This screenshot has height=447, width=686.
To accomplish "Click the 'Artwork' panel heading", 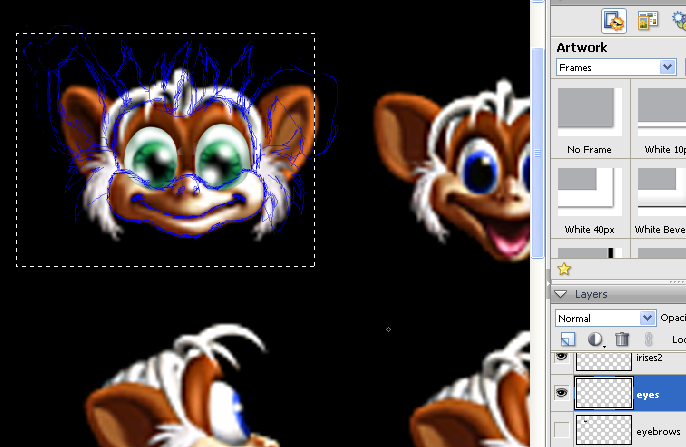I will point(582,47).
